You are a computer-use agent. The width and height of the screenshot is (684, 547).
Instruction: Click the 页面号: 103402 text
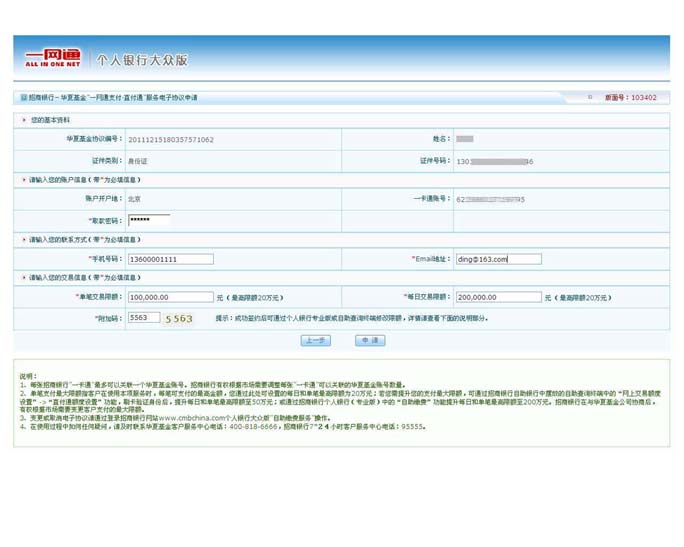(x=630, y=97)
